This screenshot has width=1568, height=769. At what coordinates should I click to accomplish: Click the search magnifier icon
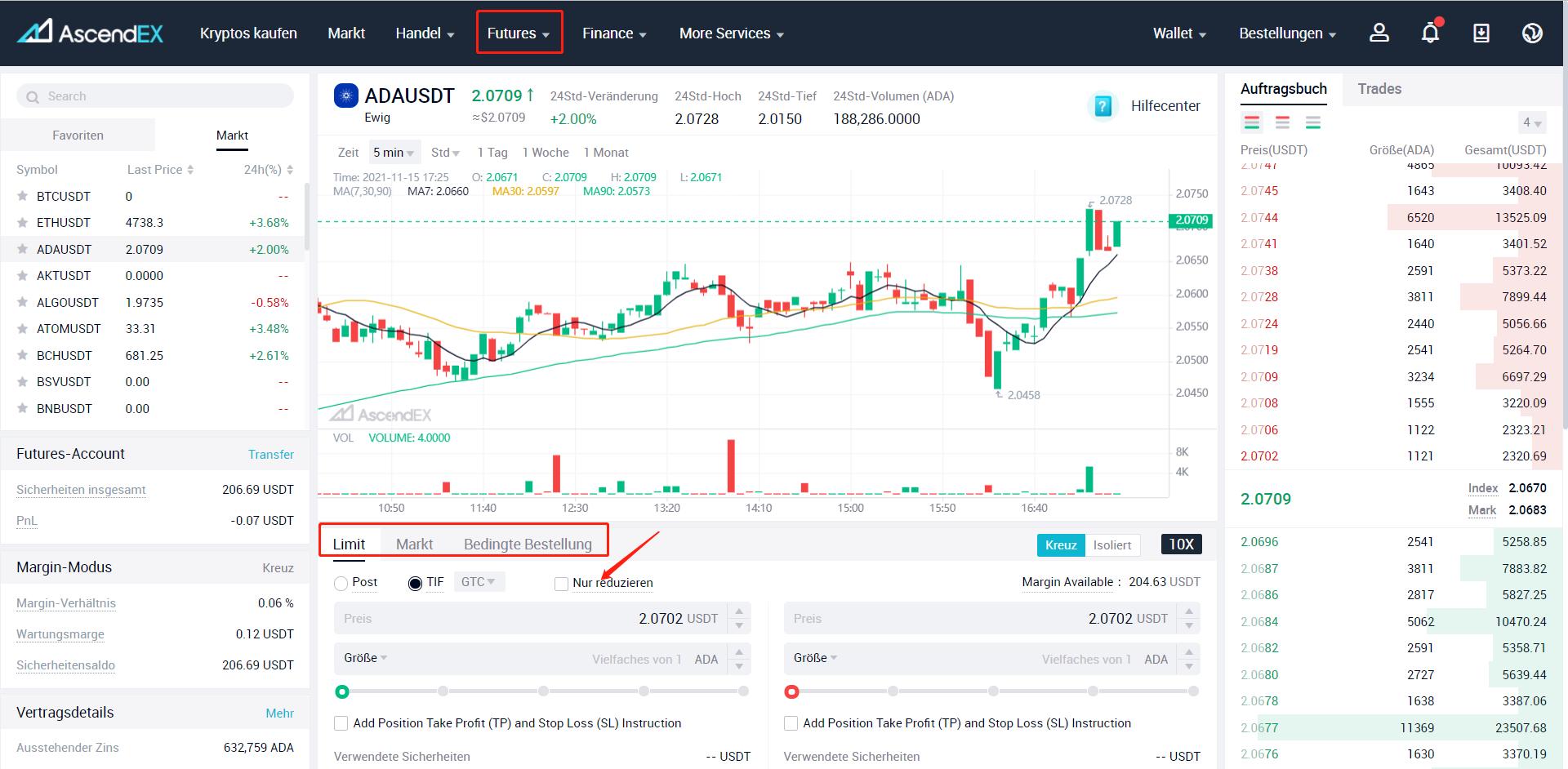(33, 97)
